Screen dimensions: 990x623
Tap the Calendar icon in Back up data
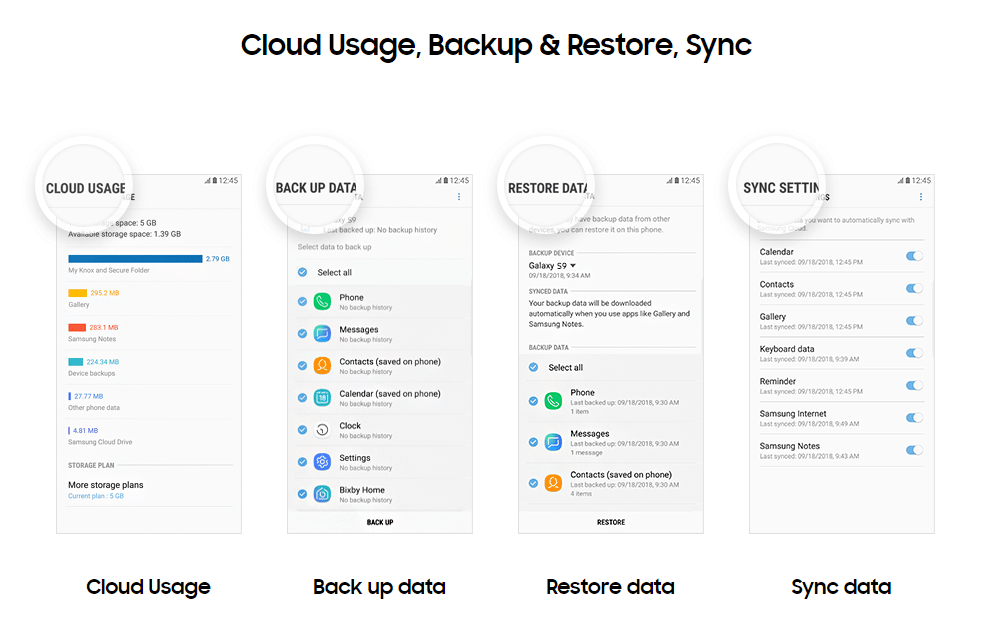point(322,398)
